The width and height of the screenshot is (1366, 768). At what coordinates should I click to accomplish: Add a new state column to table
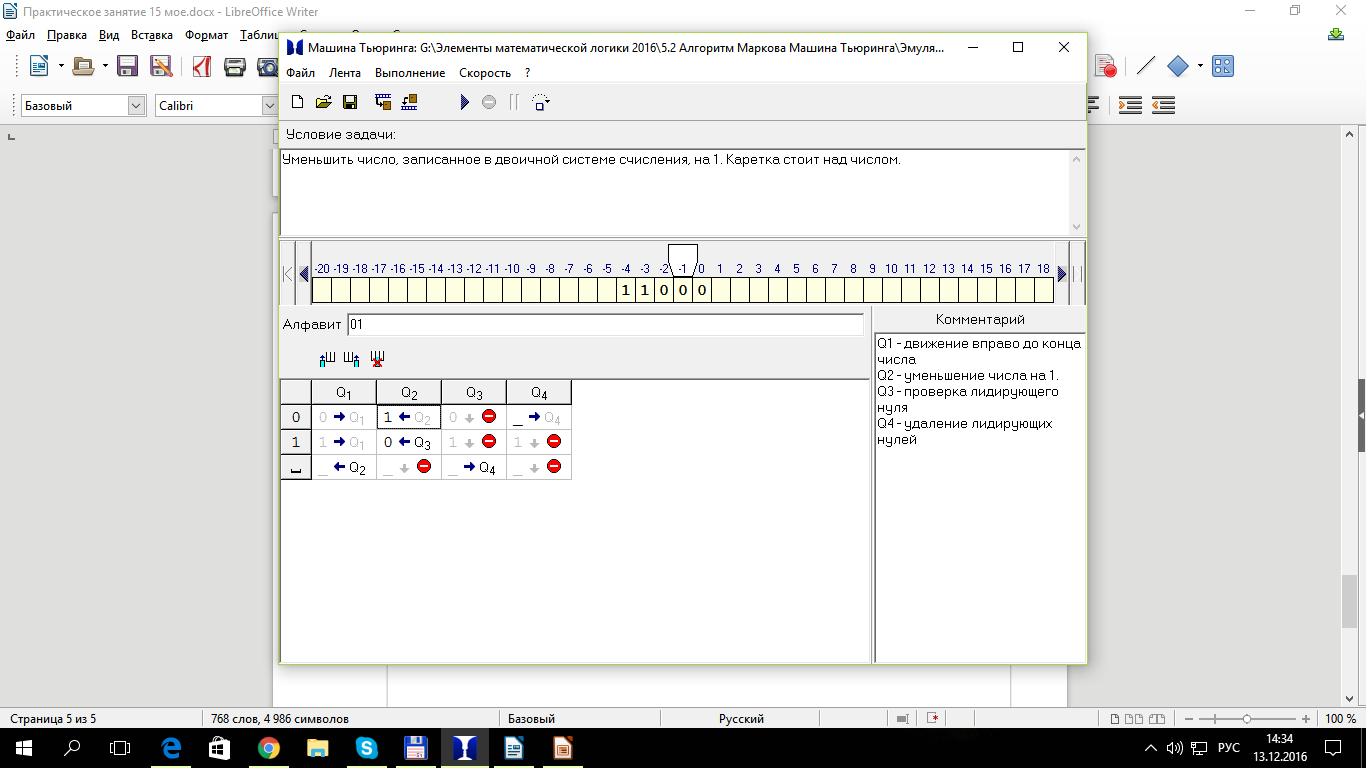tap(327, 358)
